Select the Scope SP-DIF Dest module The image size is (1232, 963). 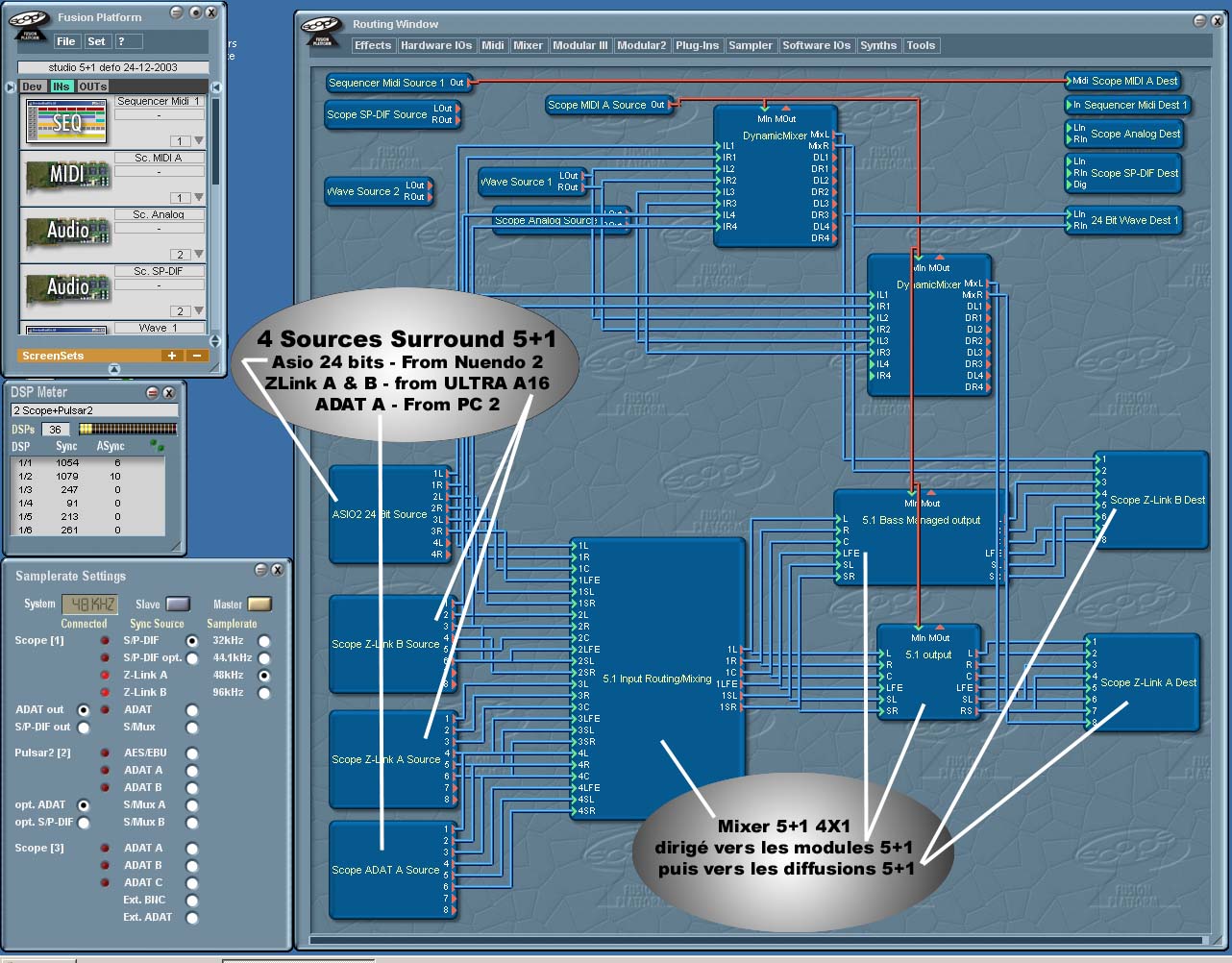[x=1122, y=173]
